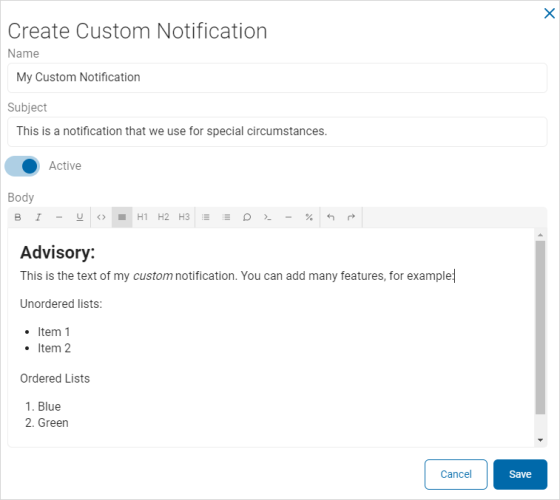Apply H1 heading style

pyautogui.click(x=142, y=217)
